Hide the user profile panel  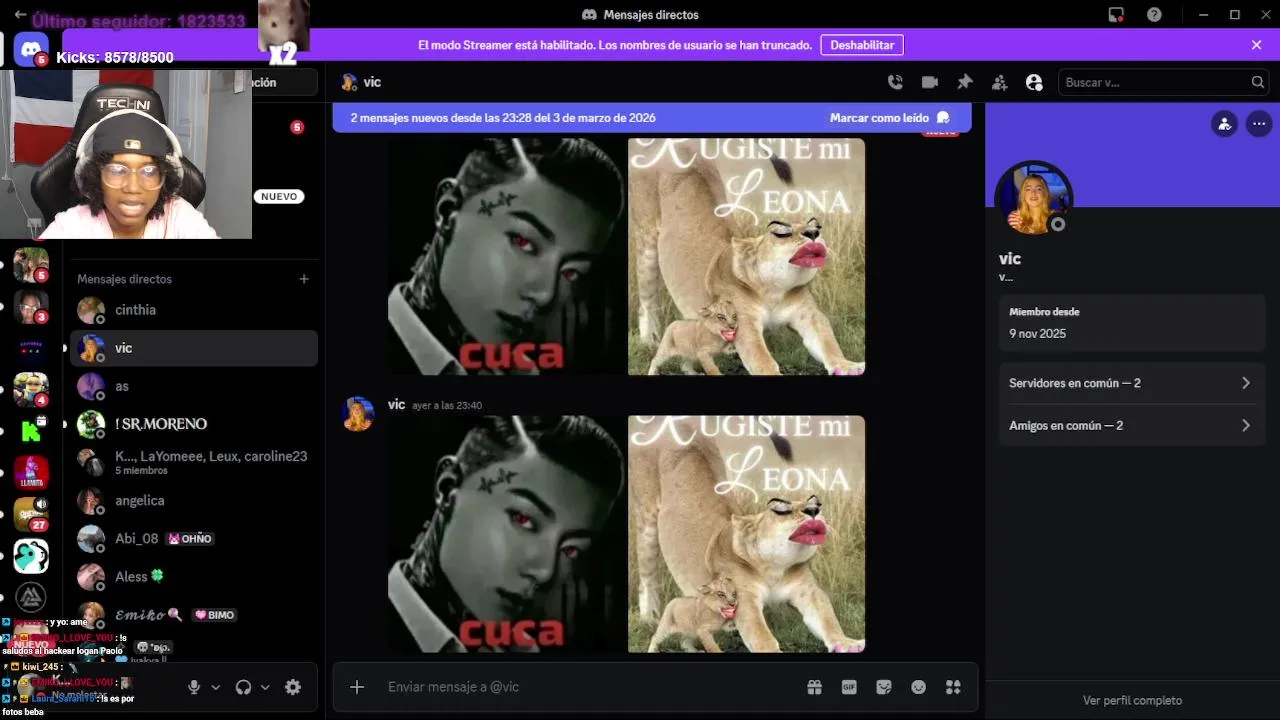coord(1034,82)
